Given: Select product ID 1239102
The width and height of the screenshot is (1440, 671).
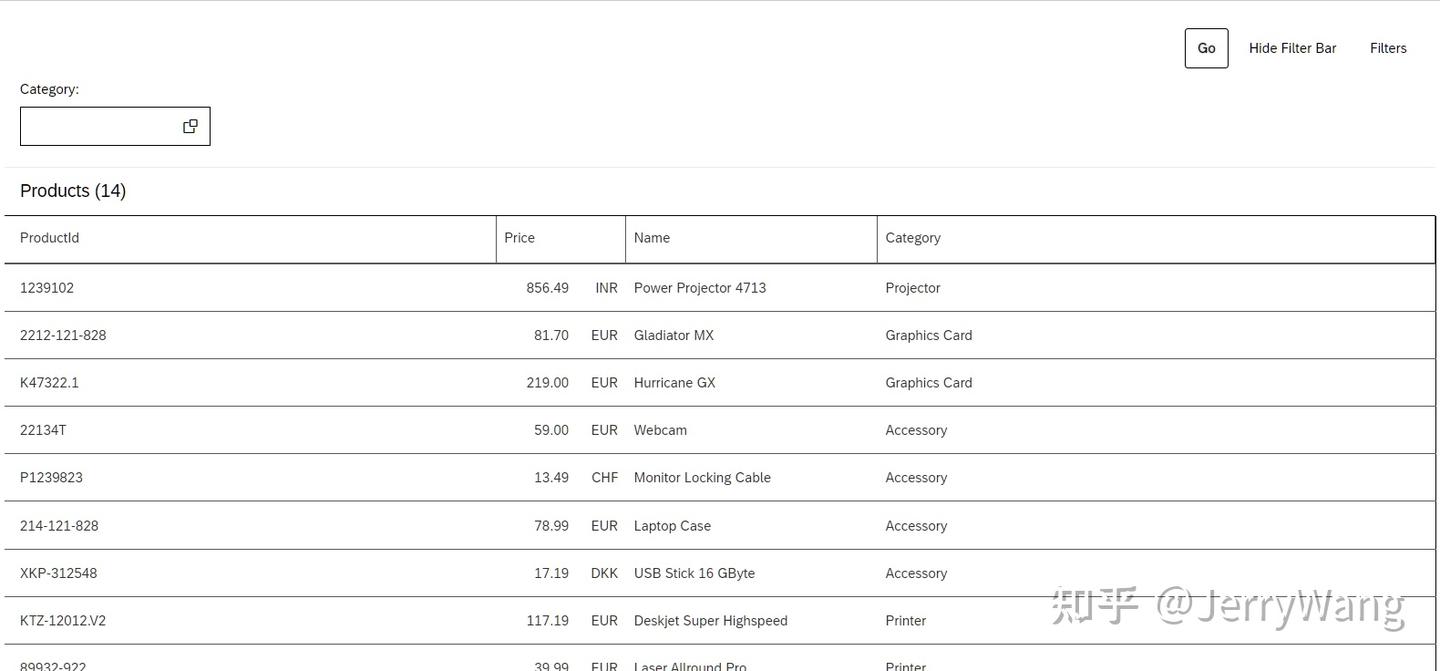Looking at the screenshot, I should pyautogui.click(x=47, y=288).
